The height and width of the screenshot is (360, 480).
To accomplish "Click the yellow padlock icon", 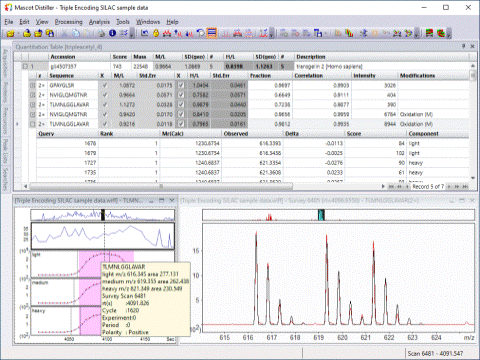I will click(156, 33).
